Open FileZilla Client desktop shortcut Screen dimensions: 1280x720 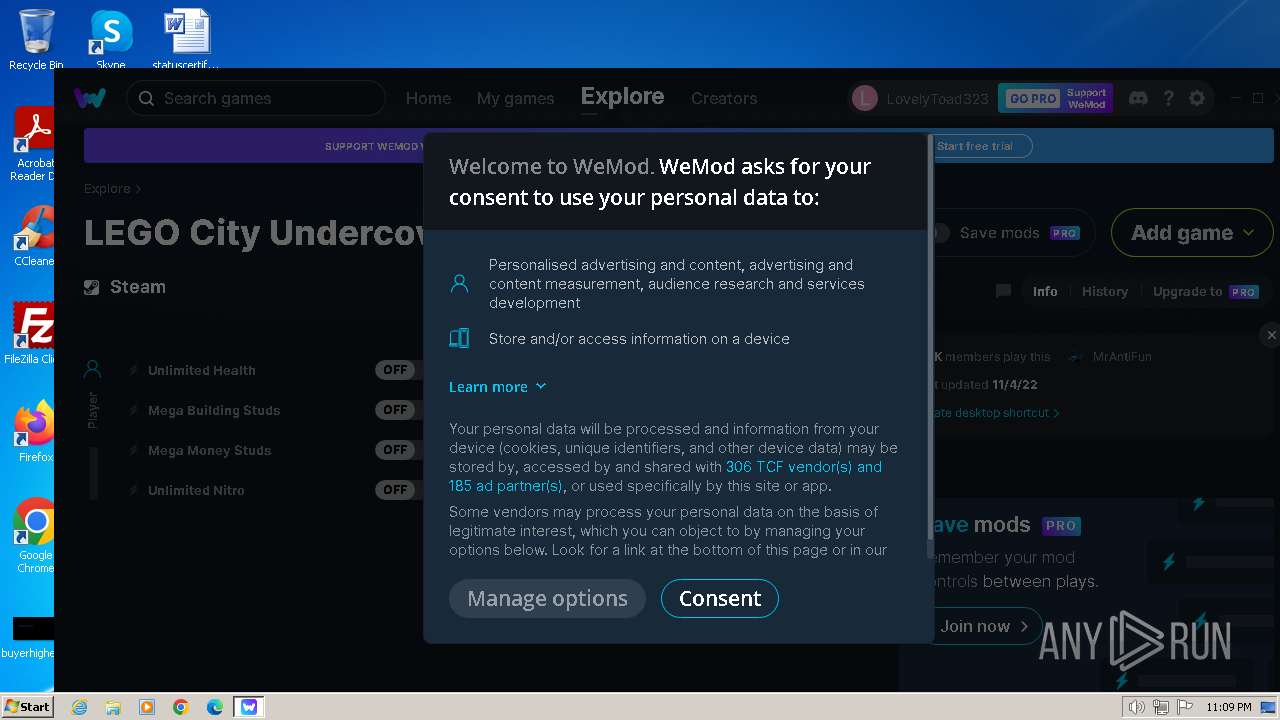point(34,332)
